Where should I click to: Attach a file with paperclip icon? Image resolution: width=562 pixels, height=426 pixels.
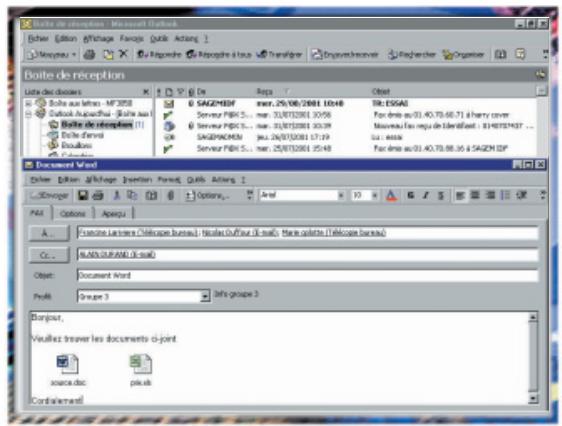coord(171,196)
